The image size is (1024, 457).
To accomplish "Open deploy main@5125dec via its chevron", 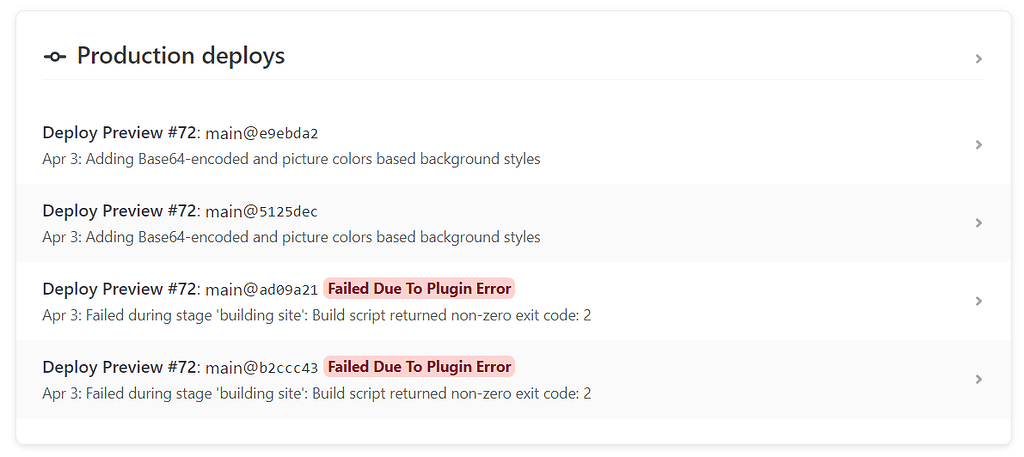I will (978, 223).
